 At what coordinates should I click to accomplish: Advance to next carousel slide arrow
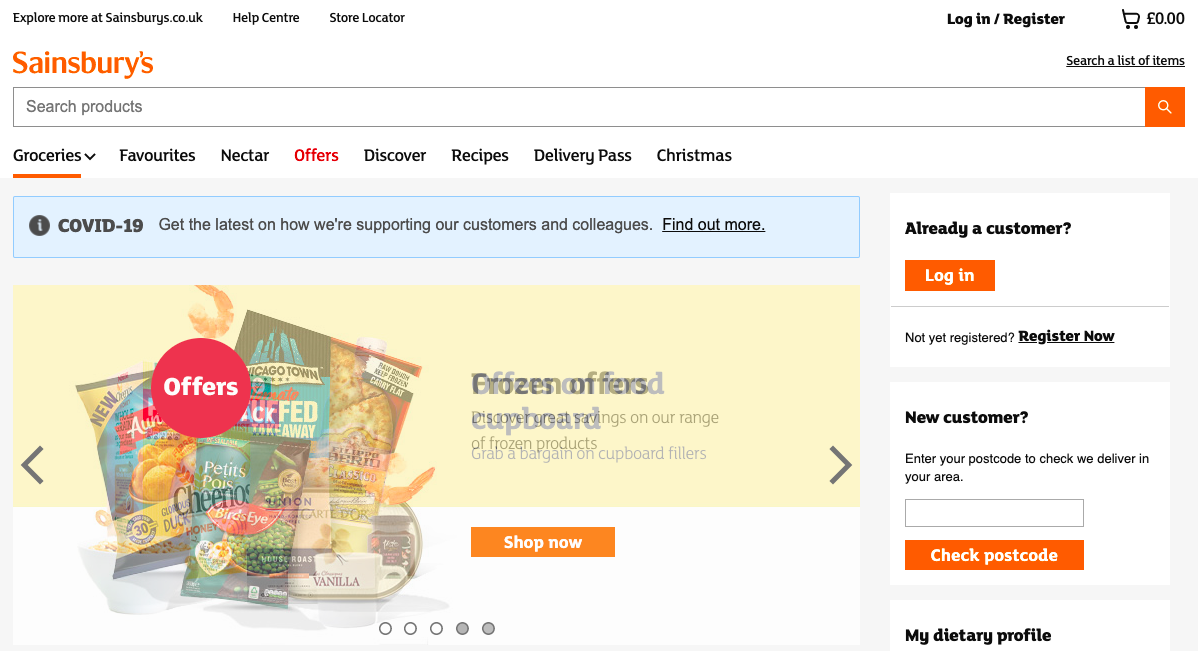840,465
